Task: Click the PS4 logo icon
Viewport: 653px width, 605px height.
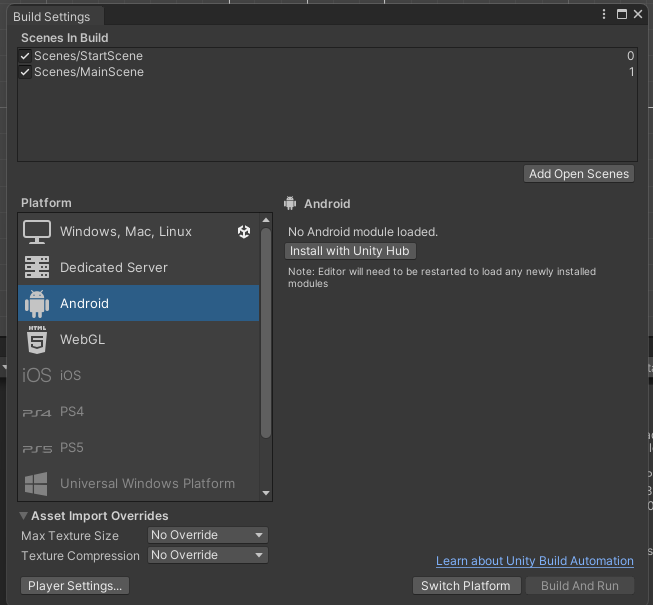Action: coord(37,413)
